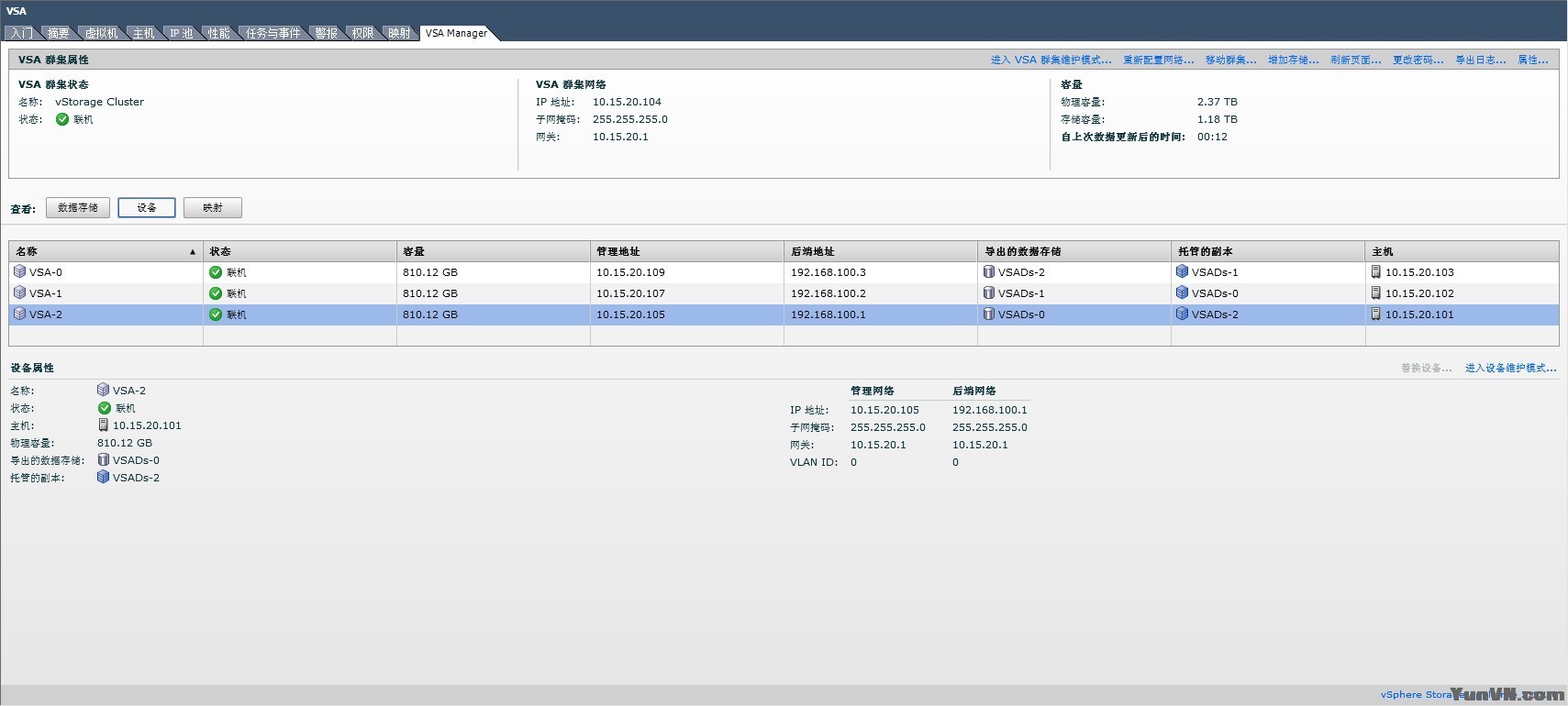Click the 刷新页面 link
Screen dimensions: 1568x706
point(1356,60)
